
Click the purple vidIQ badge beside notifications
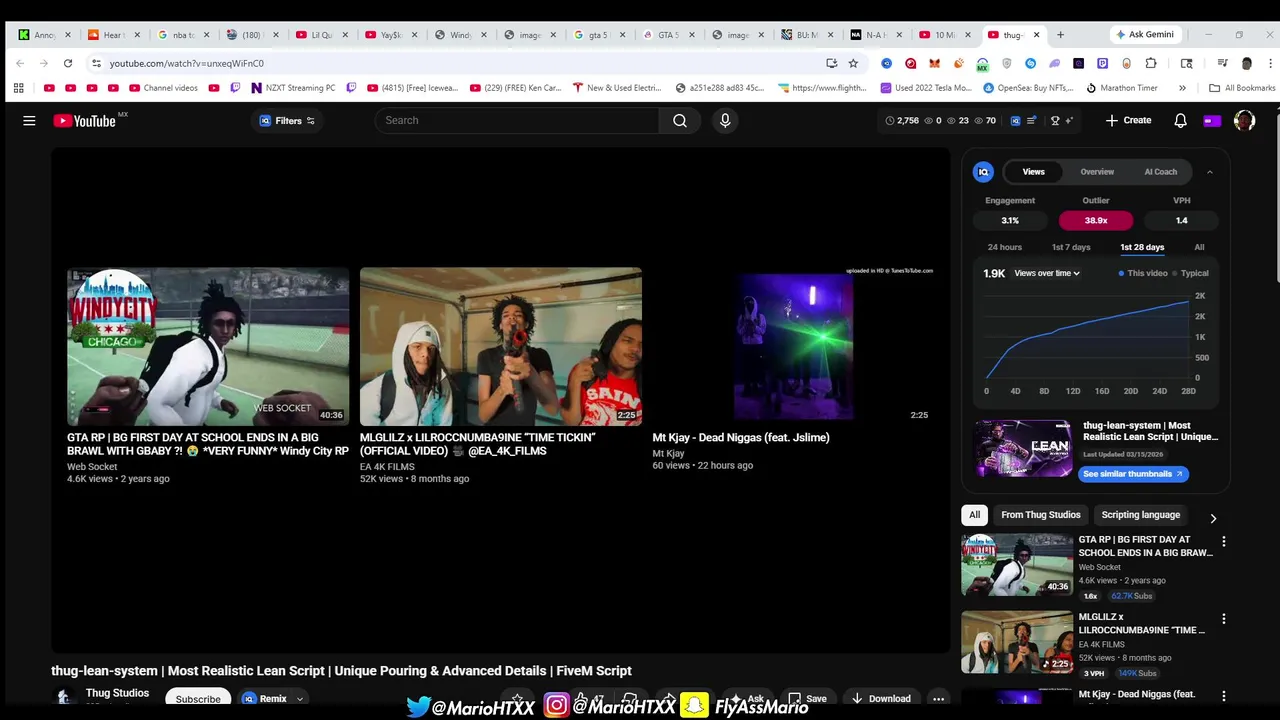1212,121
